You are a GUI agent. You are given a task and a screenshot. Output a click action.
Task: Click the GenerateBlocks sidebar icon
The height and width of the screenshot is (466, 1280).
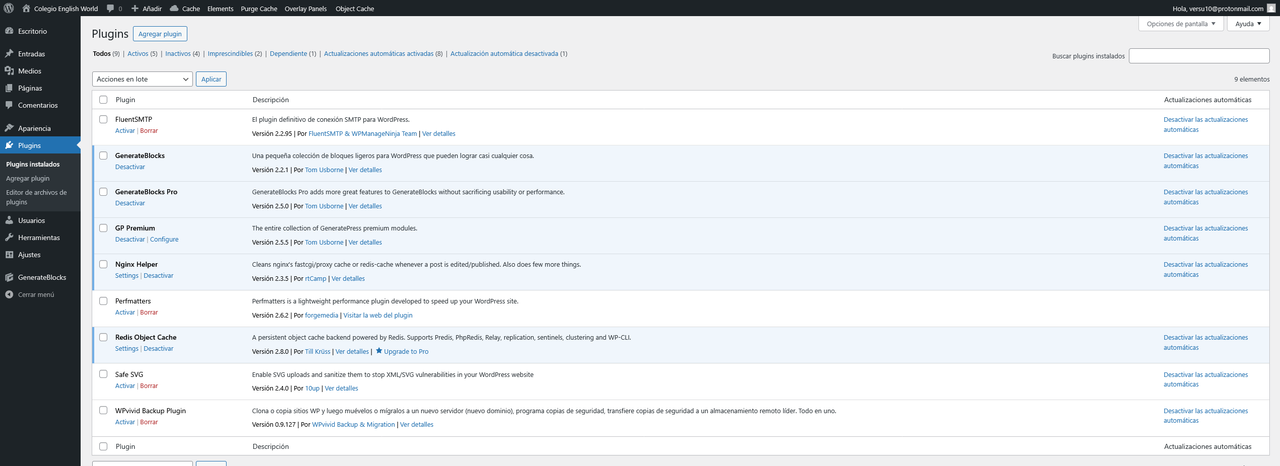click(x=9, y=277)
